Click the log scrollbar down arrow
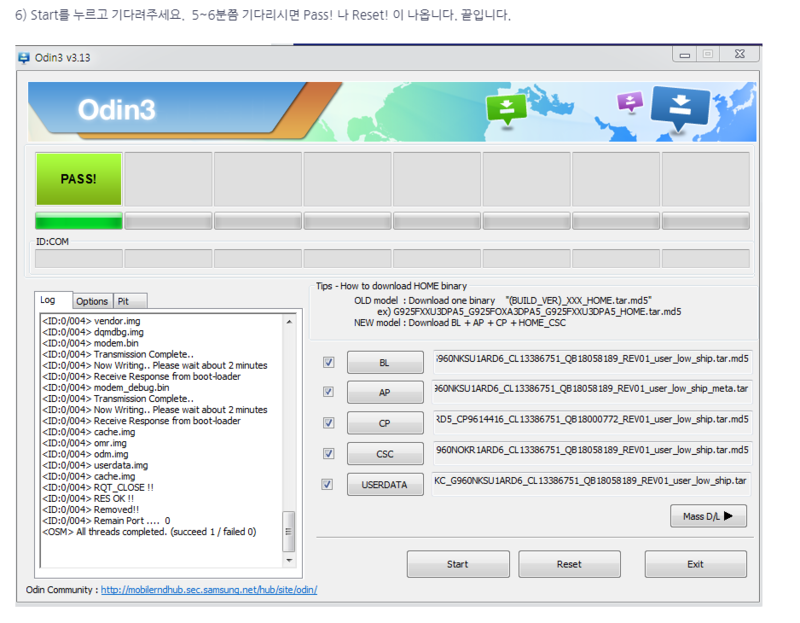The height and width of the screenshot is (623, 800). [289, 560]
